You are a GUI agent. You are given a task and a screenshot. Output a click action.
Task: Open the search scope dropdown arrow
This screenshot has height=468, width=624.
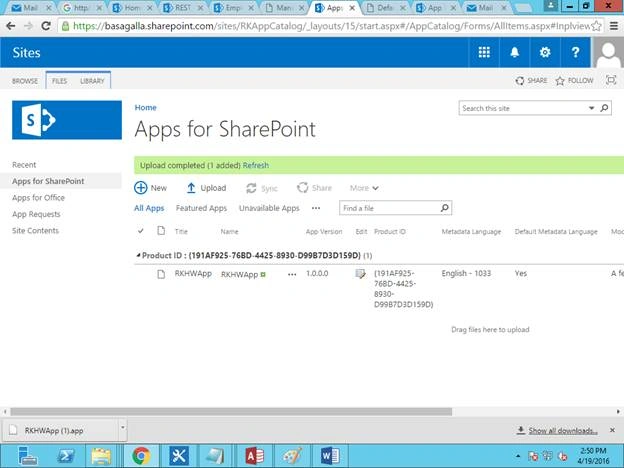(591, 108)
